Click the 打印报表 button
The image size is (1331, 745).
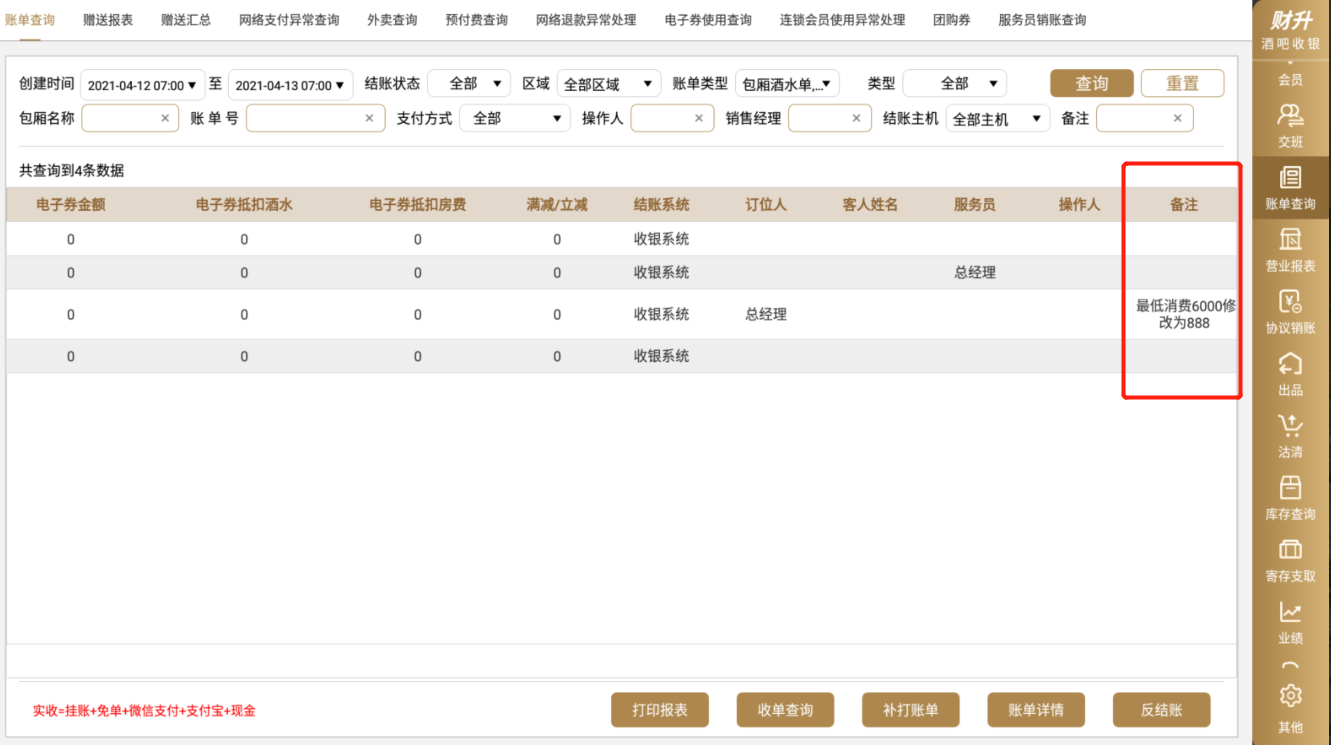click(660, 710)
